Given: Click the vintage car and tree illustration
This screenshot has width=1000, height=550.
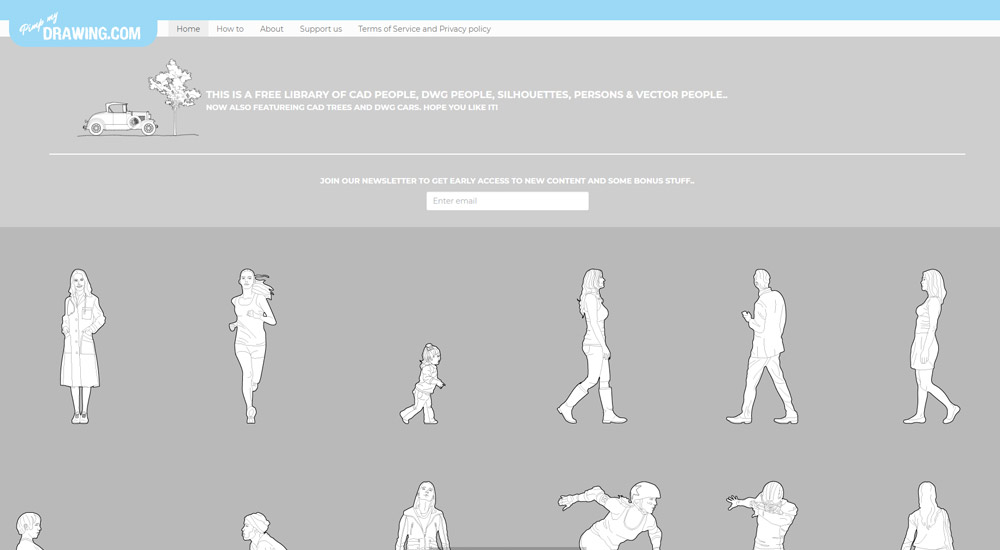Looking at the screenshot, I should 140,98.
